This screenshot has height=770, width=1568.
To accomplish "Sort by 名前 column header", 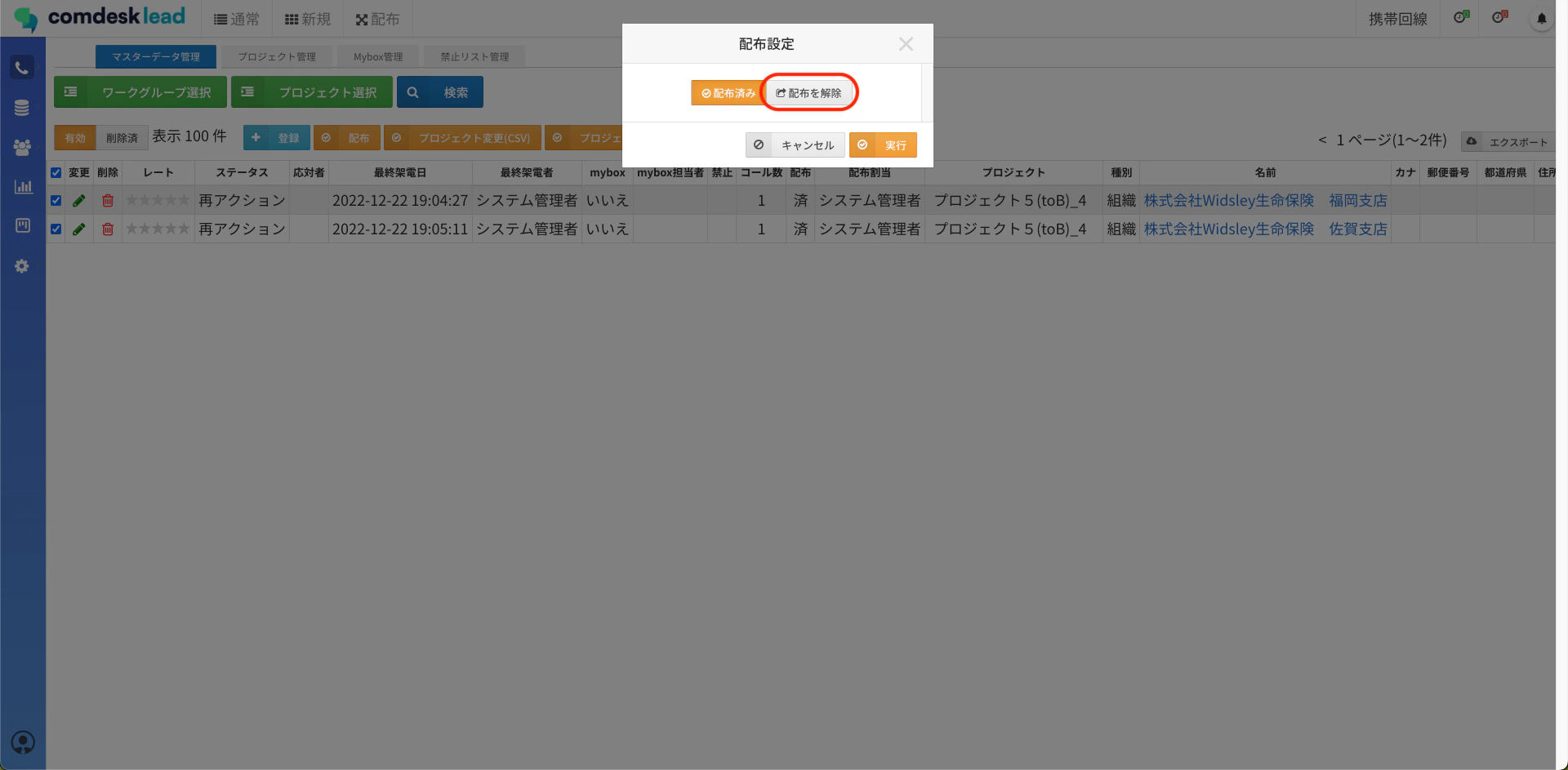I will 1265,173.
